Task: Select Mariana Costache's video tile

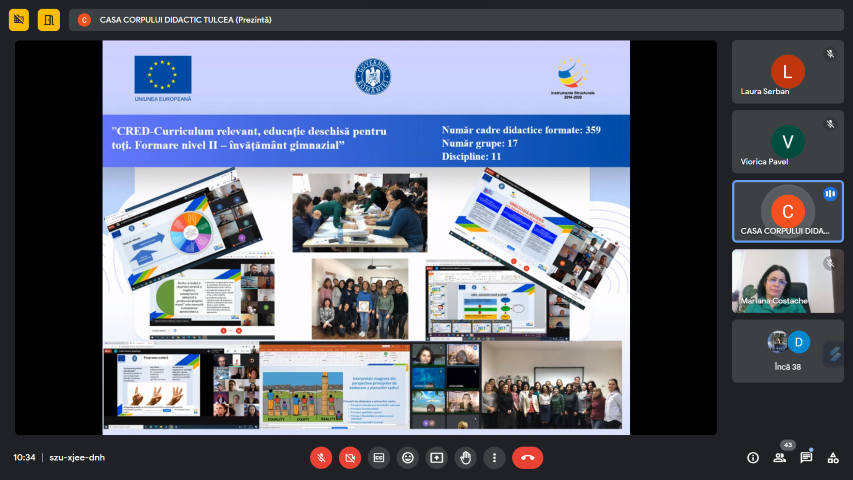Action: [x=787, y=280]
